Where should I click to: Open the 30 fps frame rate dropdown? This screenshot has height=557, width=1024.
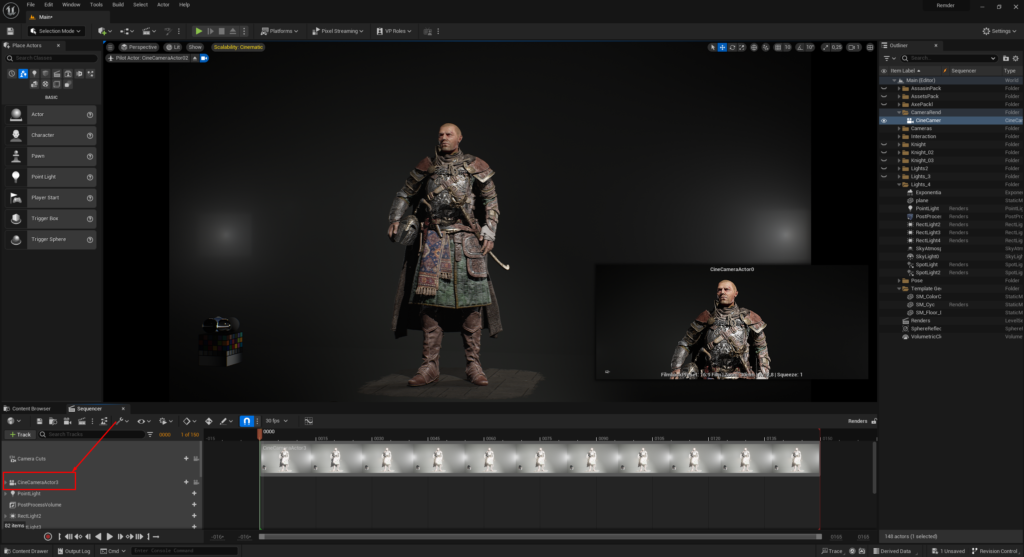(x=273, y=421)
